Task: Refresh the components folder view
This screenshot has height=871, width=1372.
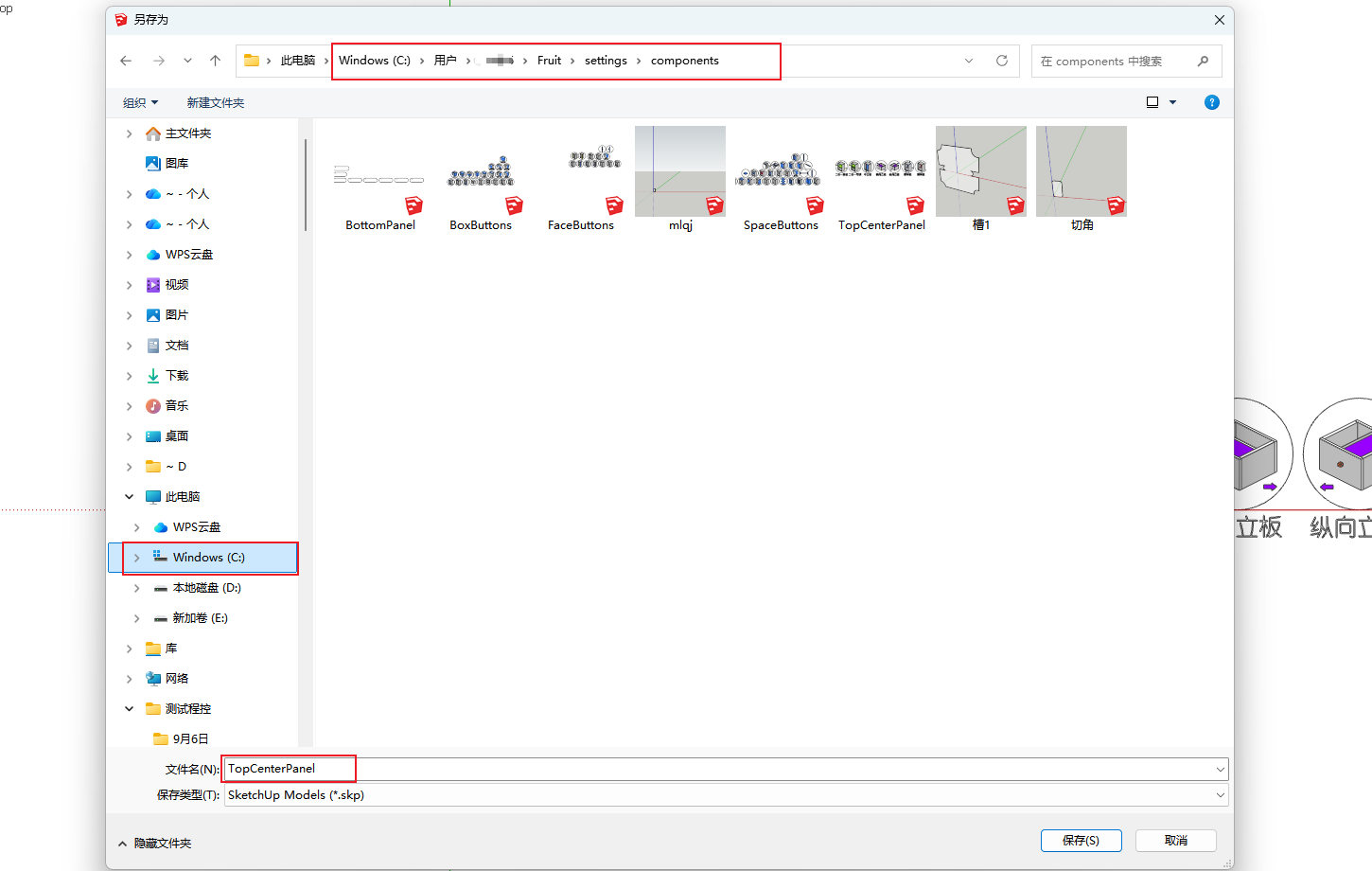Action: tap(1001, 61)
